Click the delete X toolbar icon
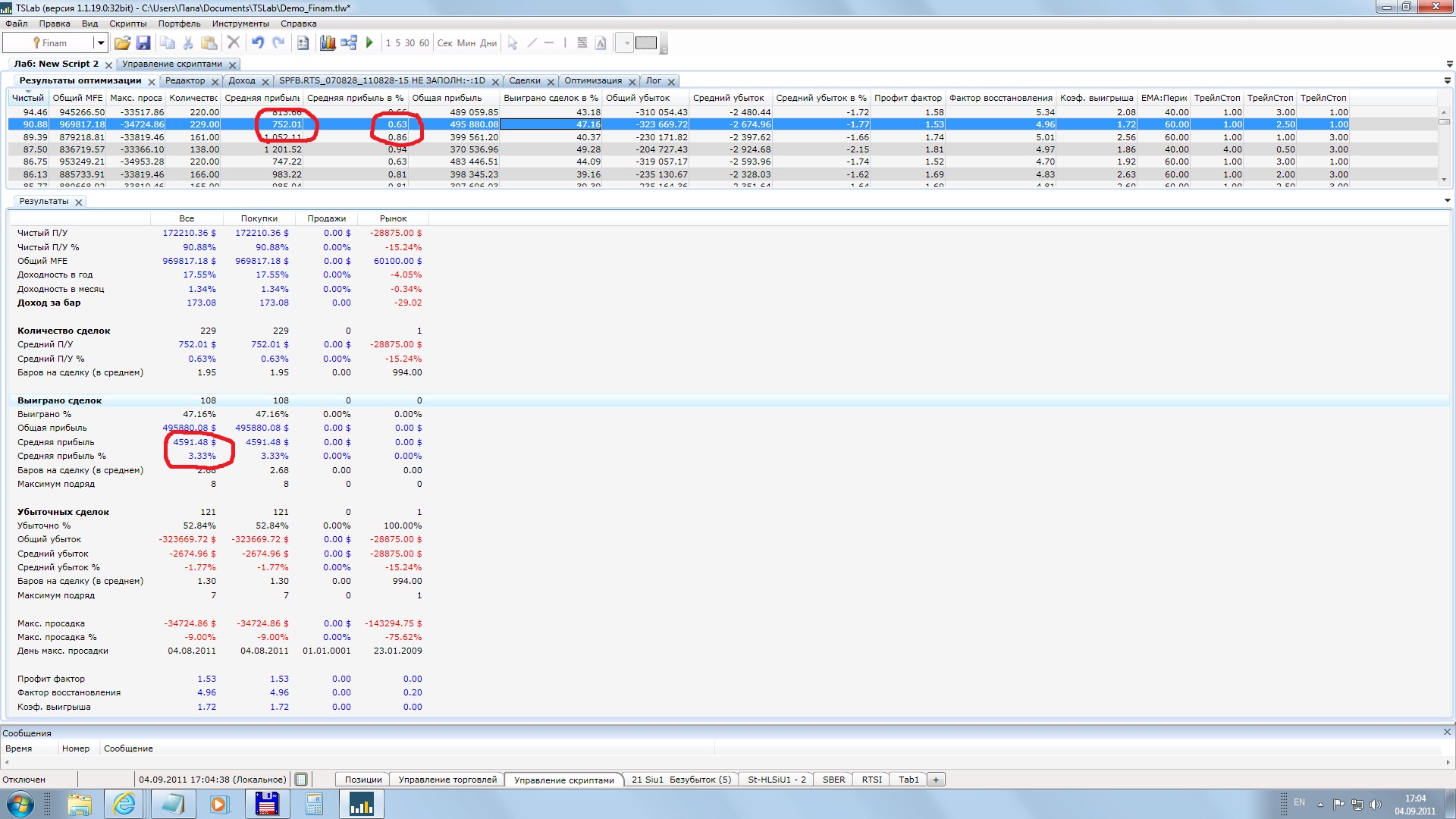 [x=234, y=43]
